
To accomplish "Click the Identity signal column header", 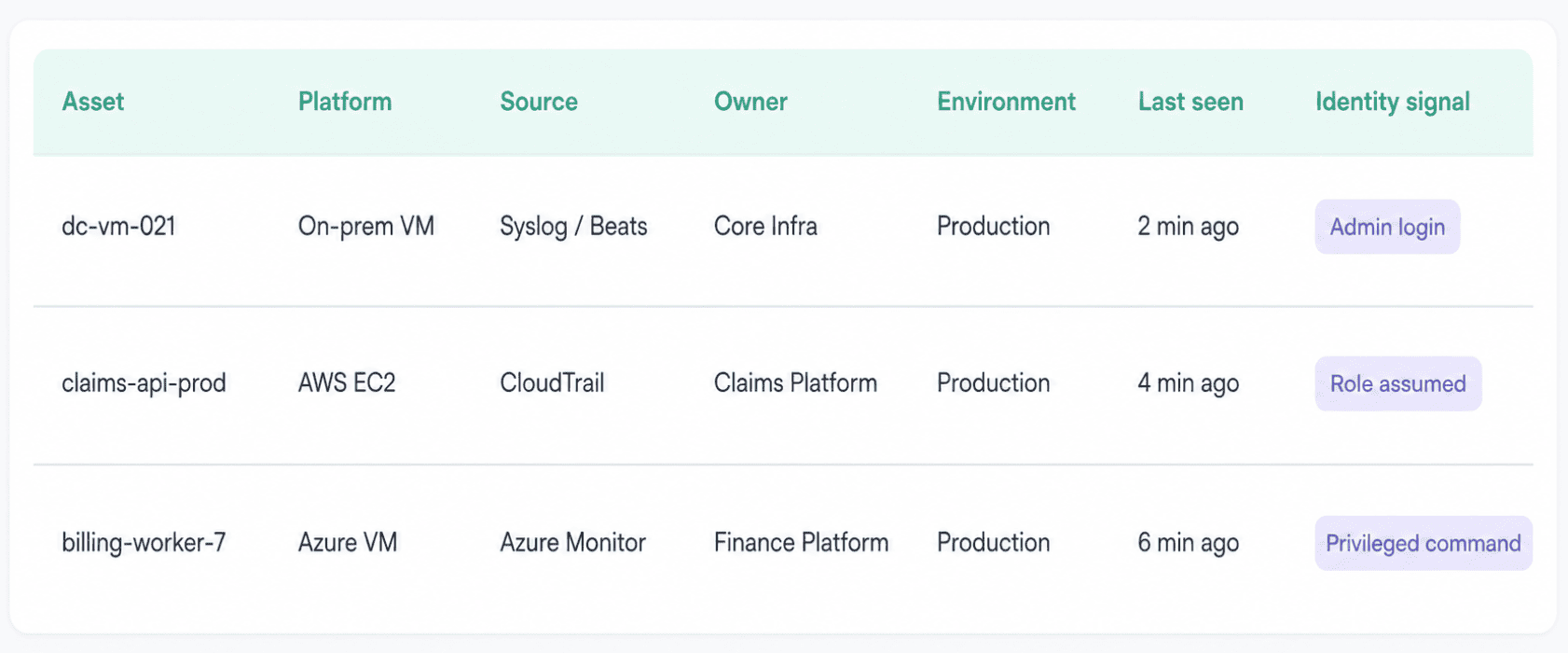I will pyautogui.click(x=1393, y=102).
